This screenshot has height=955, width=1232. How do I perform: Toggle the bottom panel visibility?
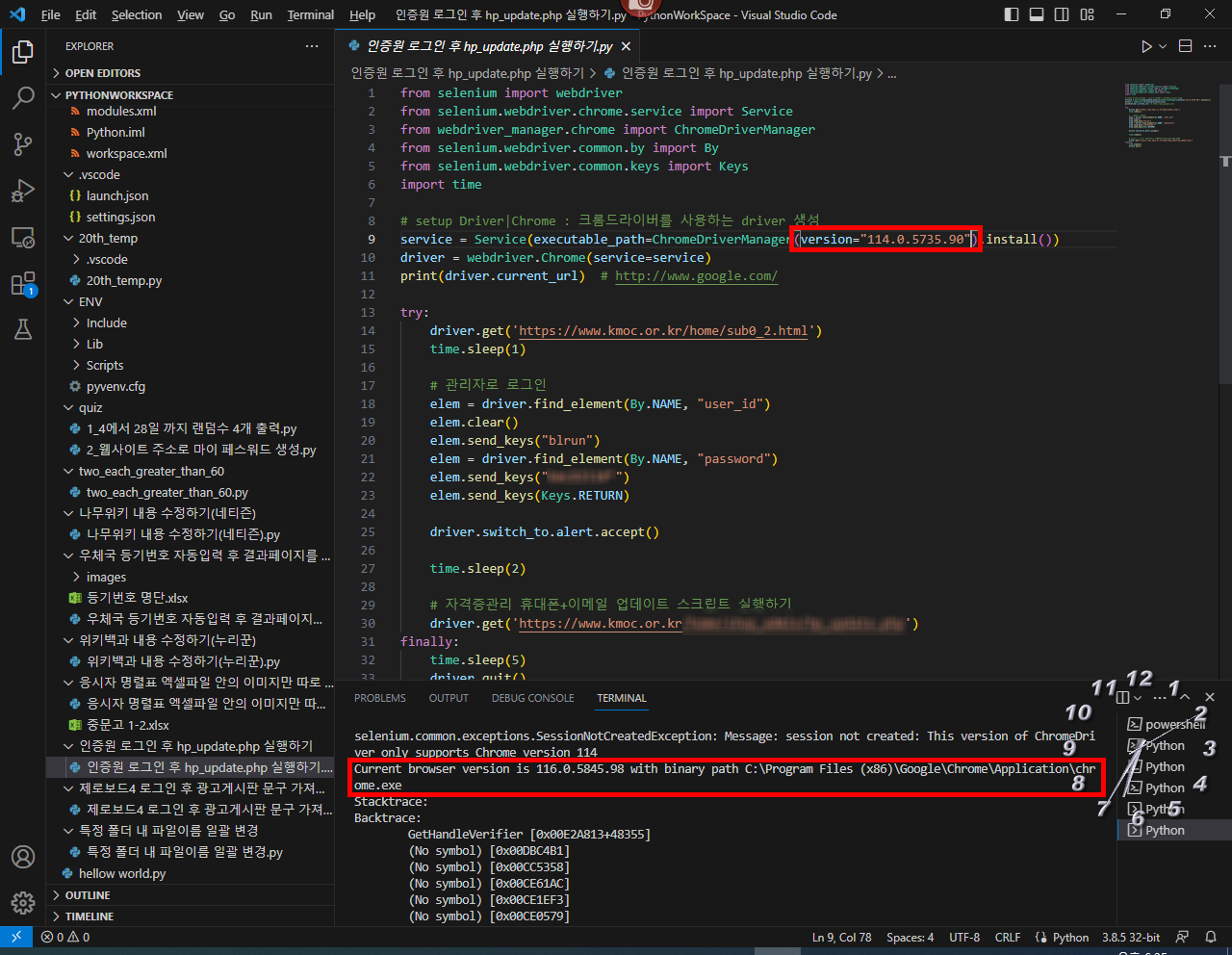(1037, 14)
